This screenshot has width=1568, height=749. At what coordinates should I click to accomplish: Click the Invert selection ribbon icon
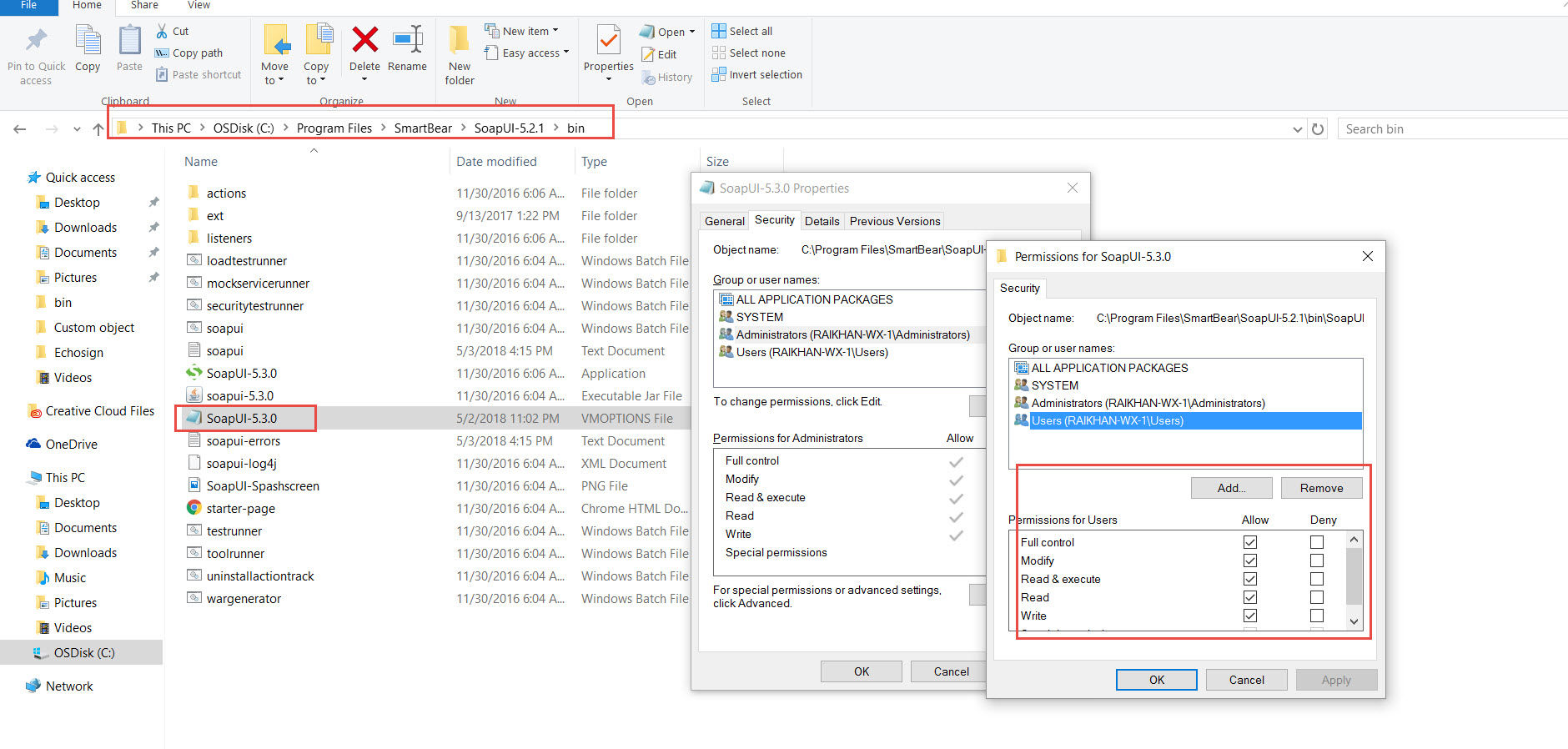tap(719, 74)
